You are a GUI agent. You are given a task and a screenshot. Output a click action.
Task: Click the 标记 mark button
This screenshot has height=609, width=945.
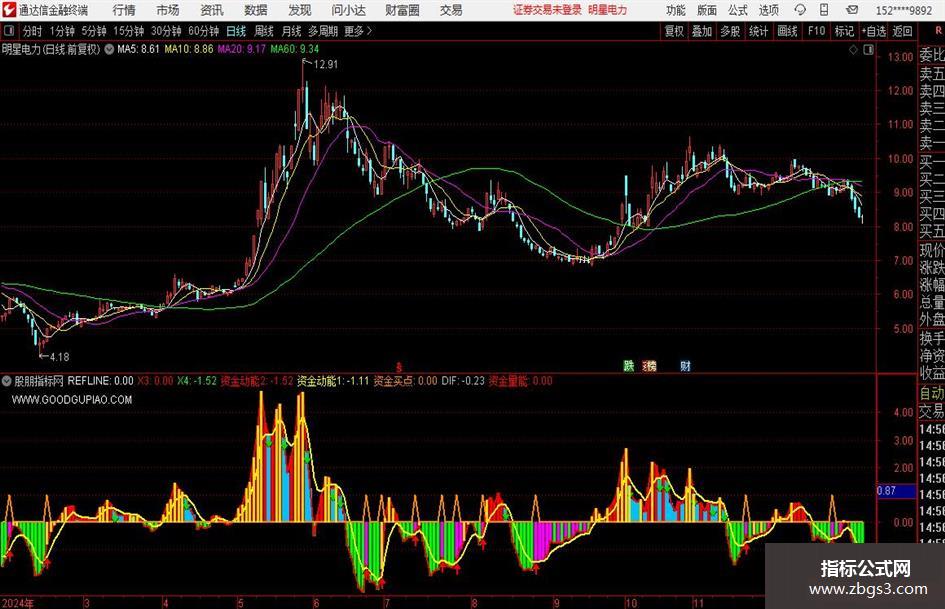[x=844, y=31]
